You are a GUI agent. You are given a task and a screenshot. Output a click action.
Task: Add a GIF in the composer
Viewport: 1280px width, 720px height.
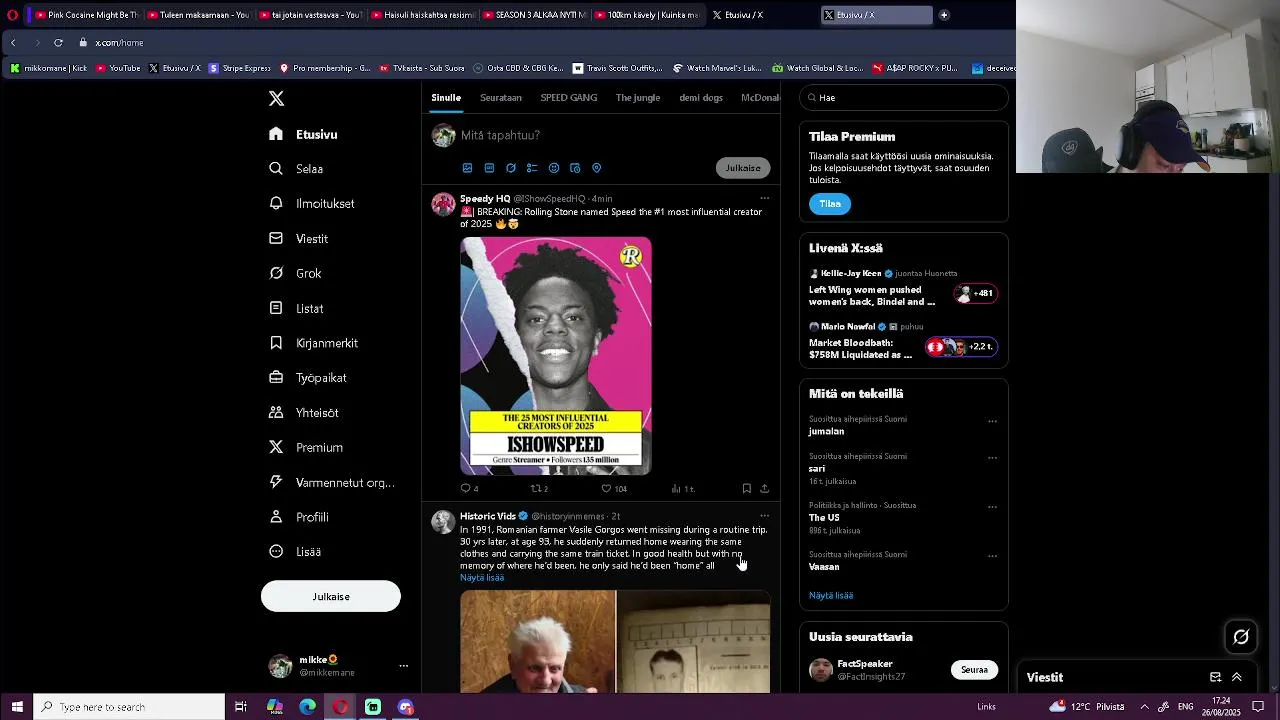(x=489, y=168)
